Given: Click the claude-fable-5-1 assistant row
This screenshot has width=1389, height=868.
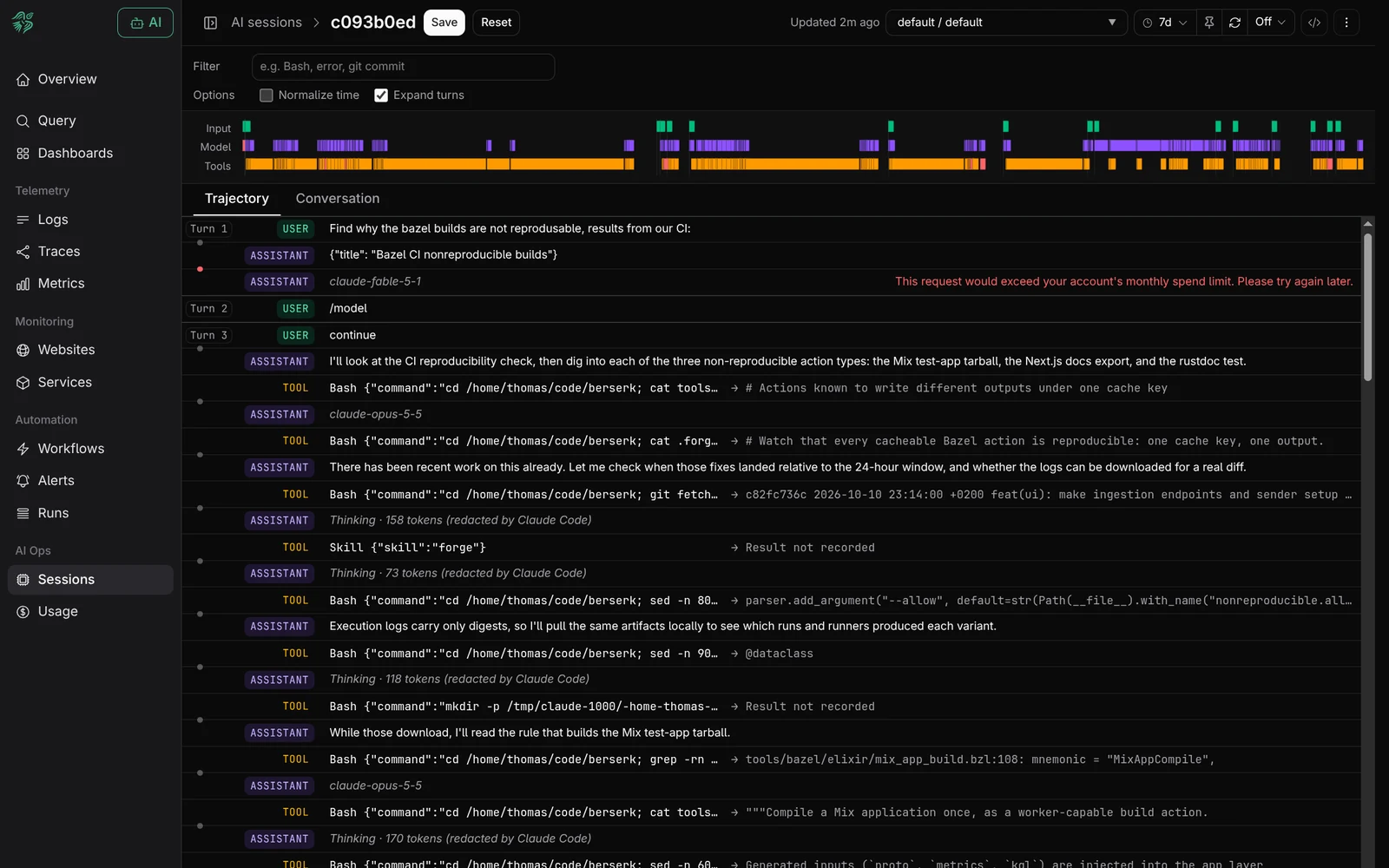Looking at the screenshot, I should tap(772, 282).
